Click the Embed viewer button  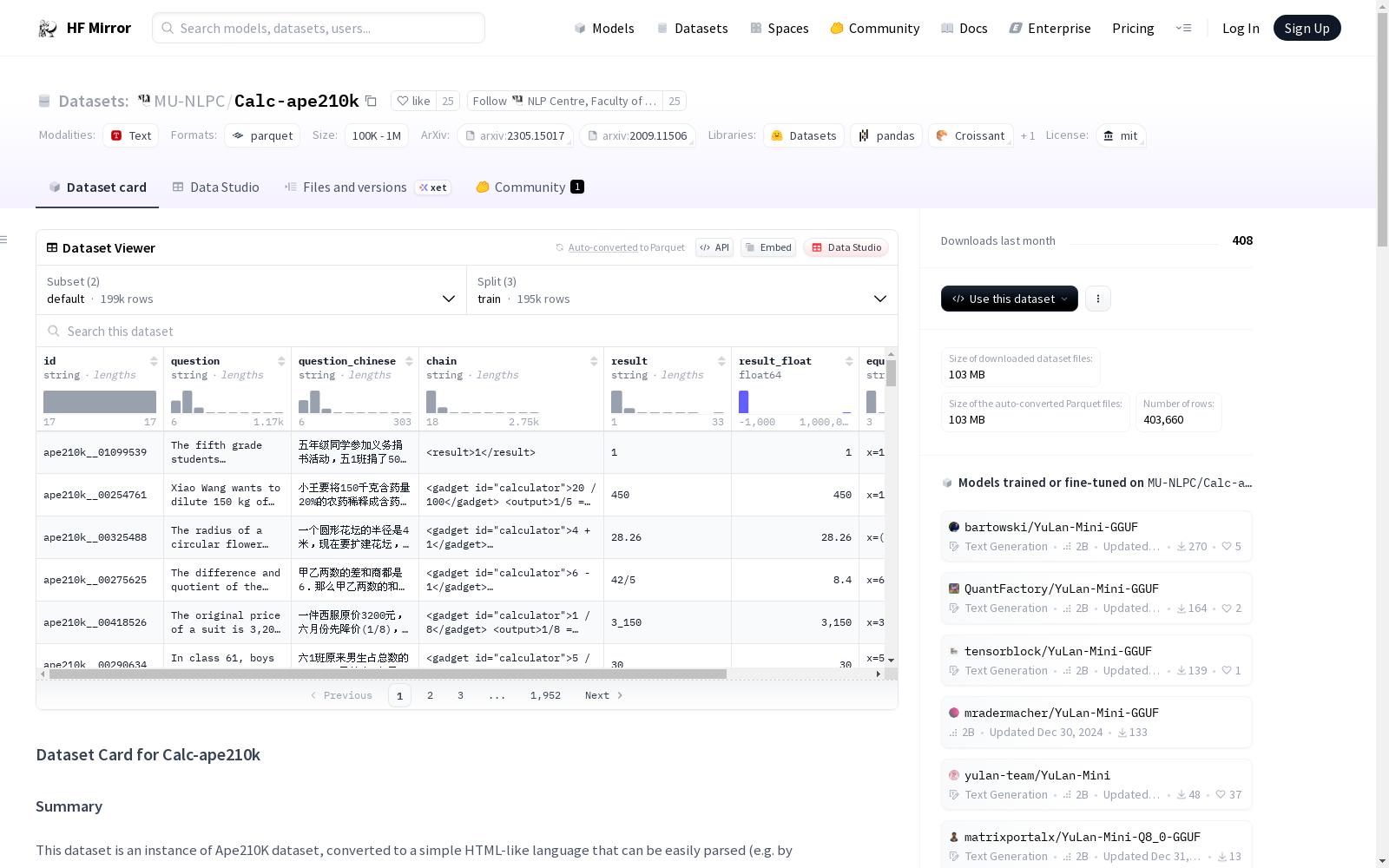coord(768,247)
